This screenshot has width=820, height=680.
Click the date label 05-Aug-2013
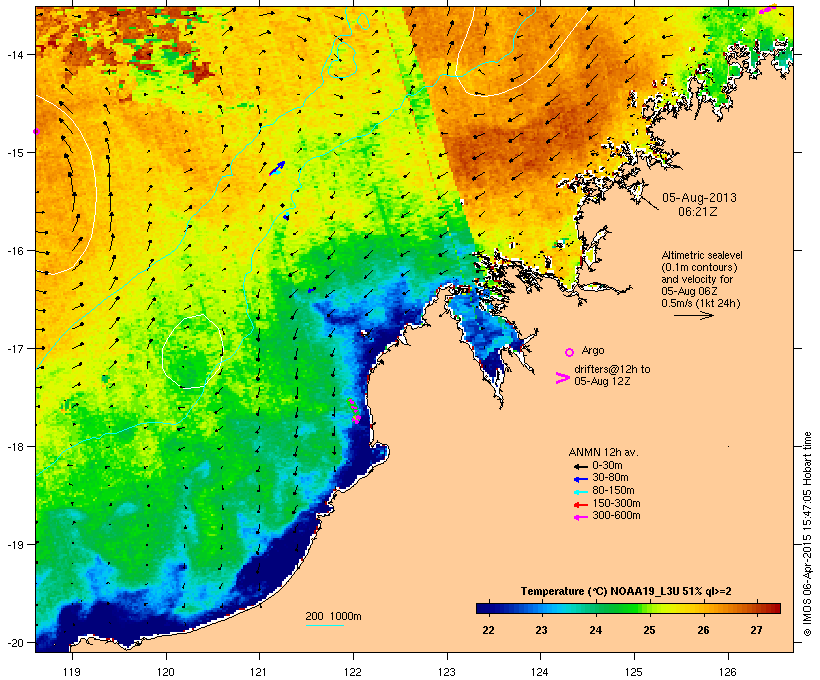(699, 198)
